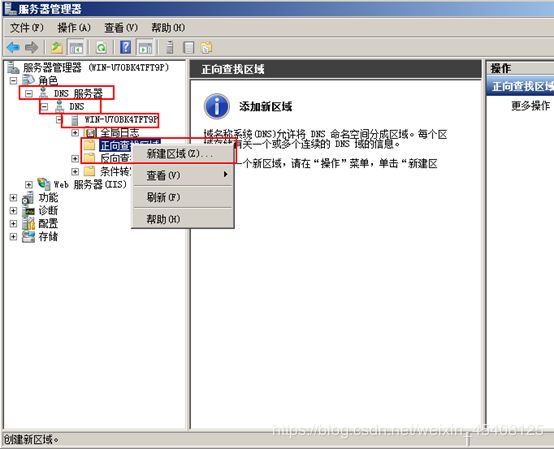Image resolution: width=554 pixels, height=449 pixels.
Task: Choose 刷新(F) in context menu
Action: 182,197
